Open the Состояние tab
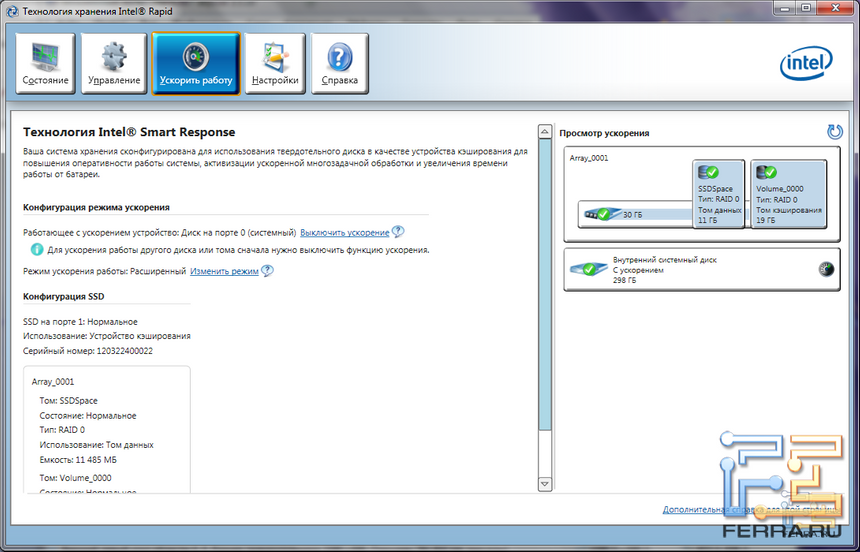Screen dimensions: 860x552 pyautogui.click(x=45, y=63)
